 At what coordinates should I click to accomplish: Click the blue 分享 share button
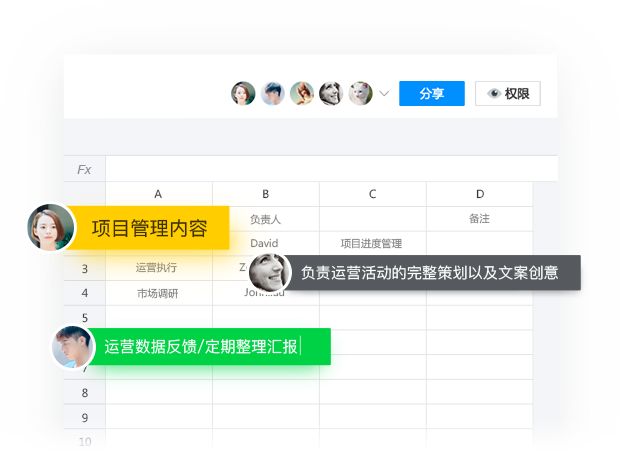(431, 94)
